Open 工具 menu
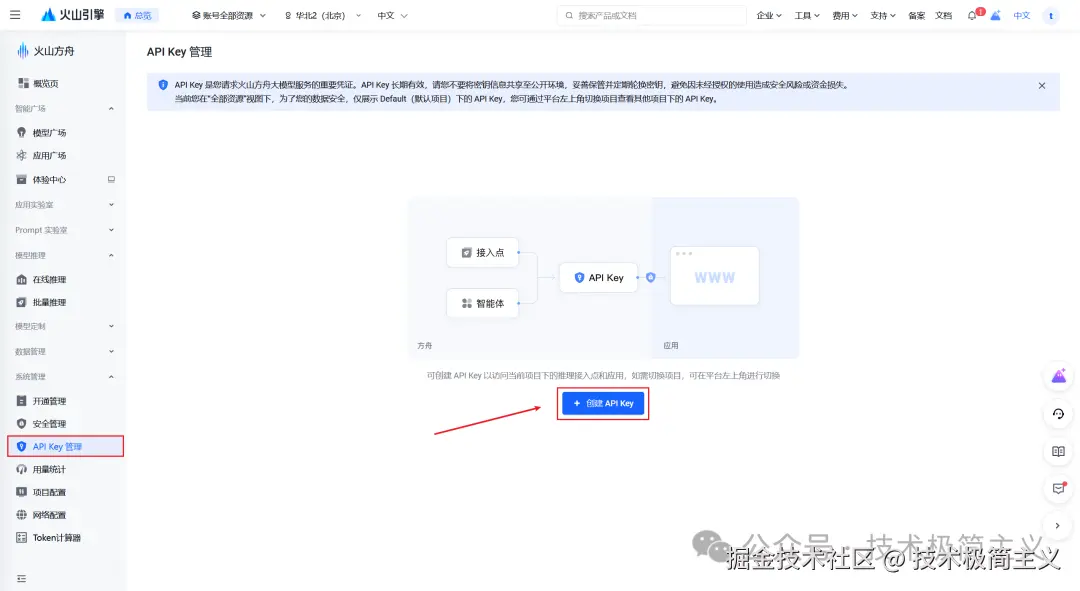Screen dimensions: 1080x591 click(807, 15)
